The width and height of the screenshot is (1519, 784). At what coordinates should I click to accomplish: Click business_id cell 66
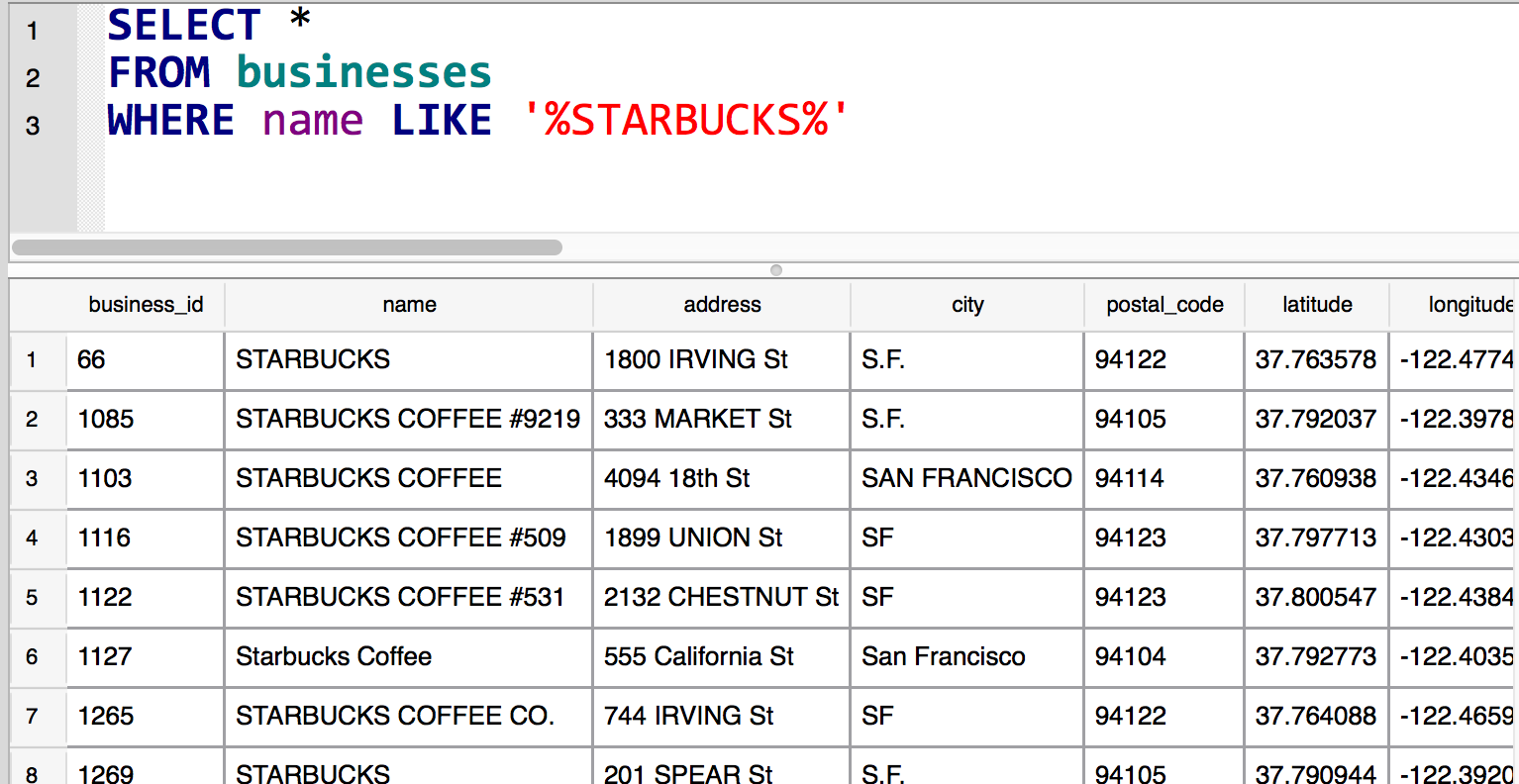pos(146,360)
